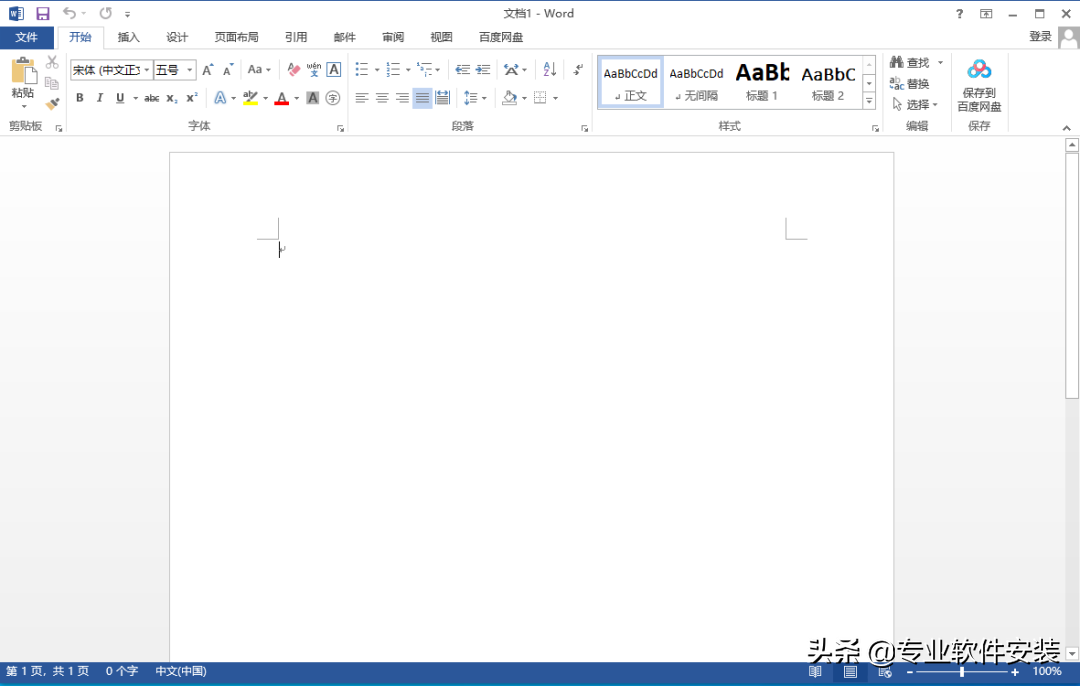The width and height of the screenshot is (1080, 686).
Task: Apply subscript formatting
Action: (172, 98)
